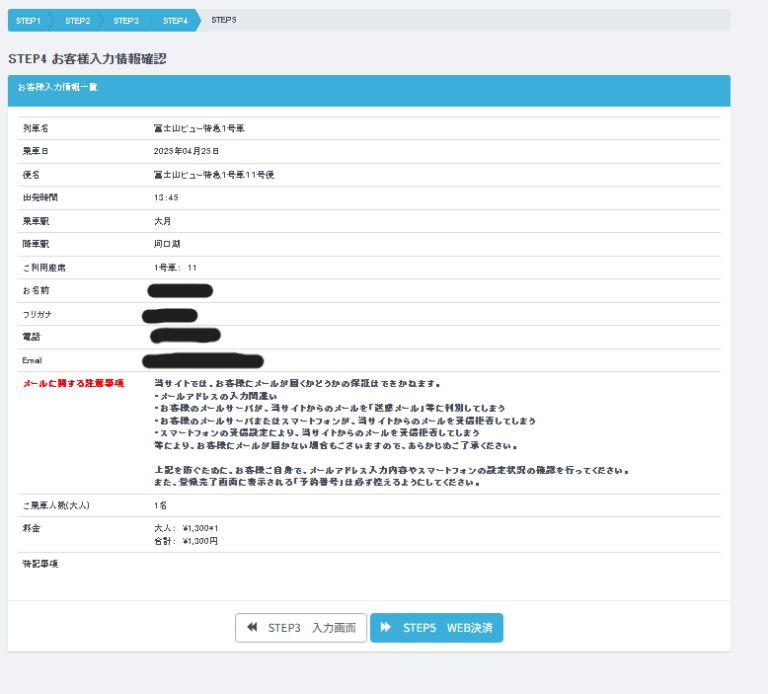The width and height of the screenshot is (768, 694).
Task: Click the seat value 1号車: 11
Action: [176, 268]
